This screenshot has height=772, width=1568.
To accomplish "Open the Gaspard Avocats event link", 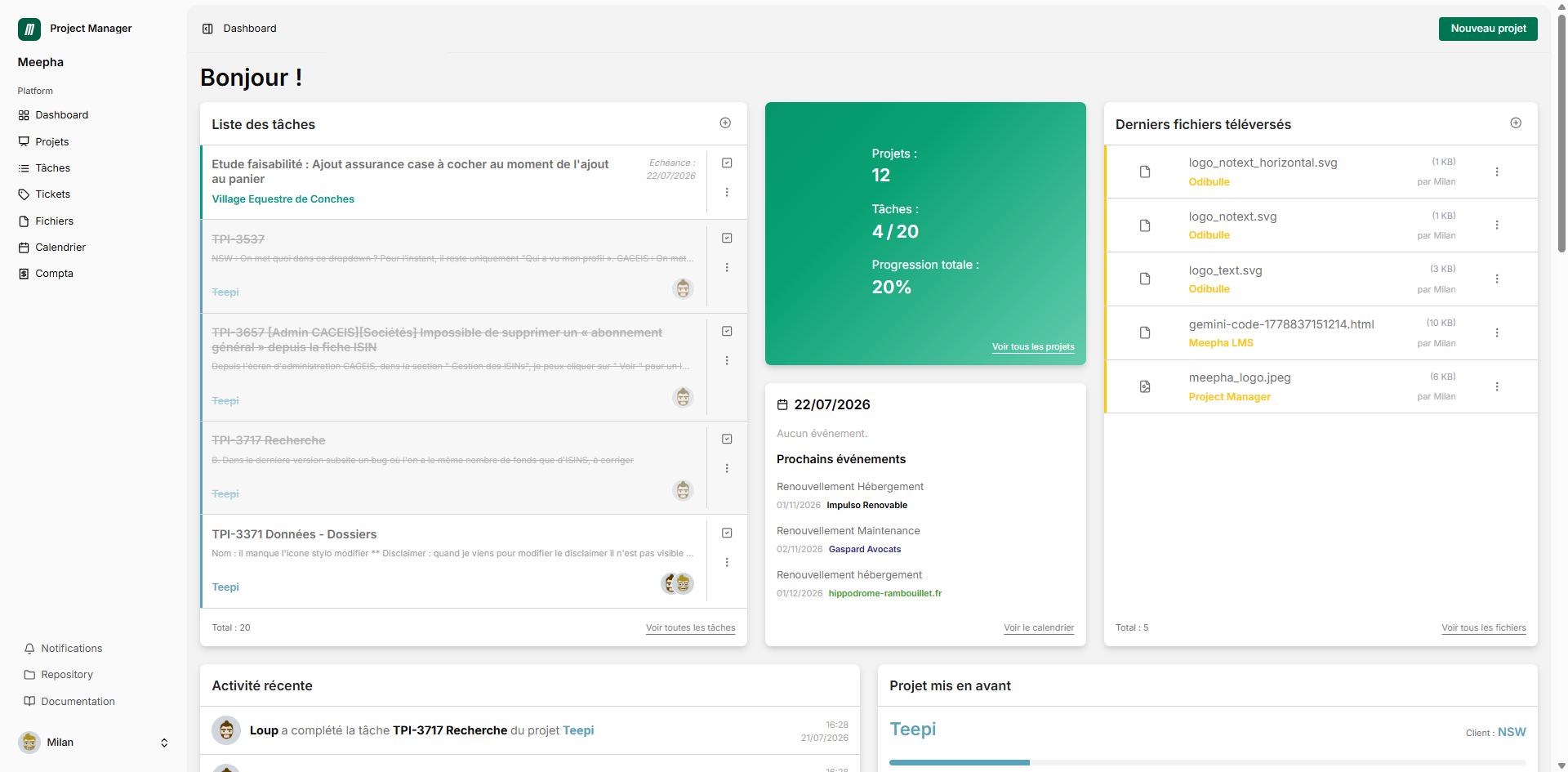I will 865,549.
